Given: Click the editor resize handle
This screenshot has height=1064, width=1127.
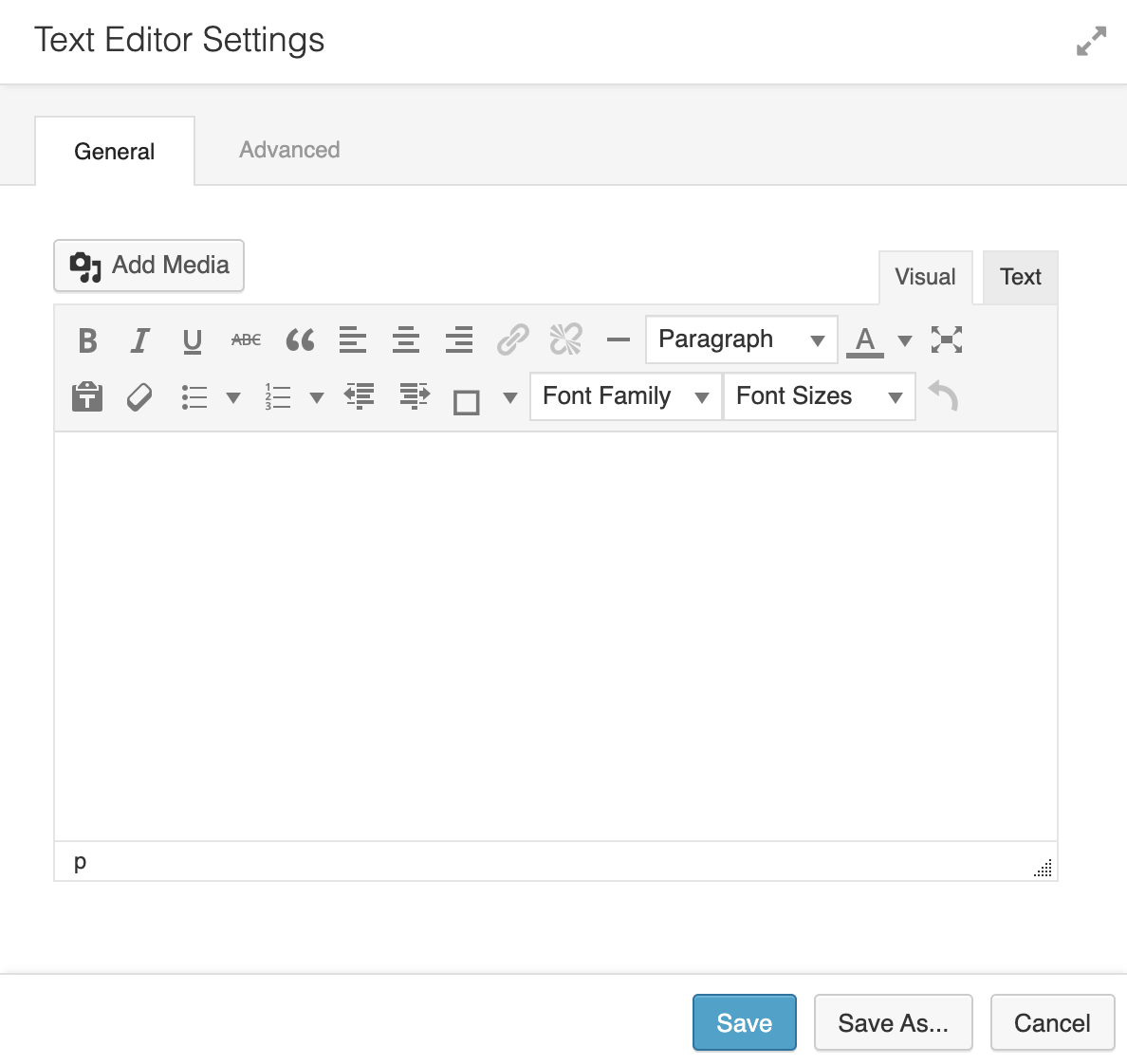Looking at the screenshot, I should tap(1044, 868).
